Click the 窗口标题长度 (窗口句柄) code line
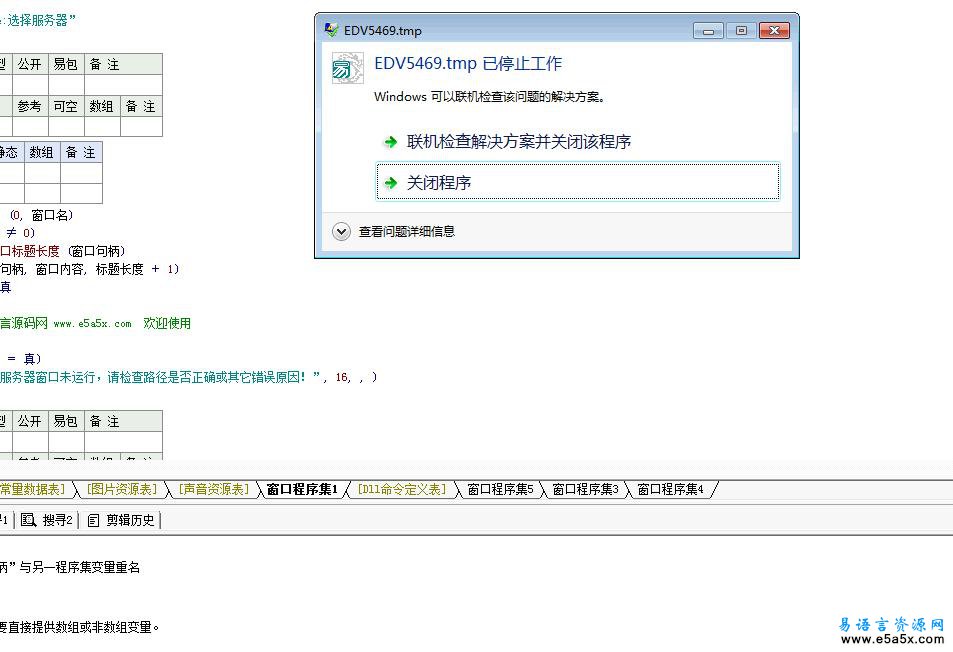The height and width of the screenshot is (652, 953). [63, 251]
